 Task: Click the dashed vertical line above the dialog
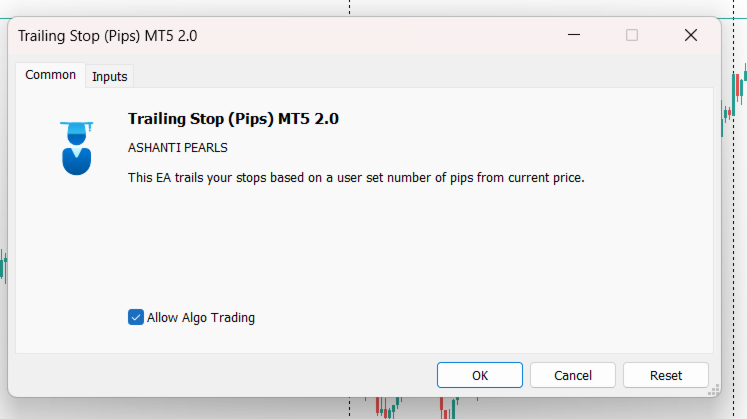click(349, 7)
